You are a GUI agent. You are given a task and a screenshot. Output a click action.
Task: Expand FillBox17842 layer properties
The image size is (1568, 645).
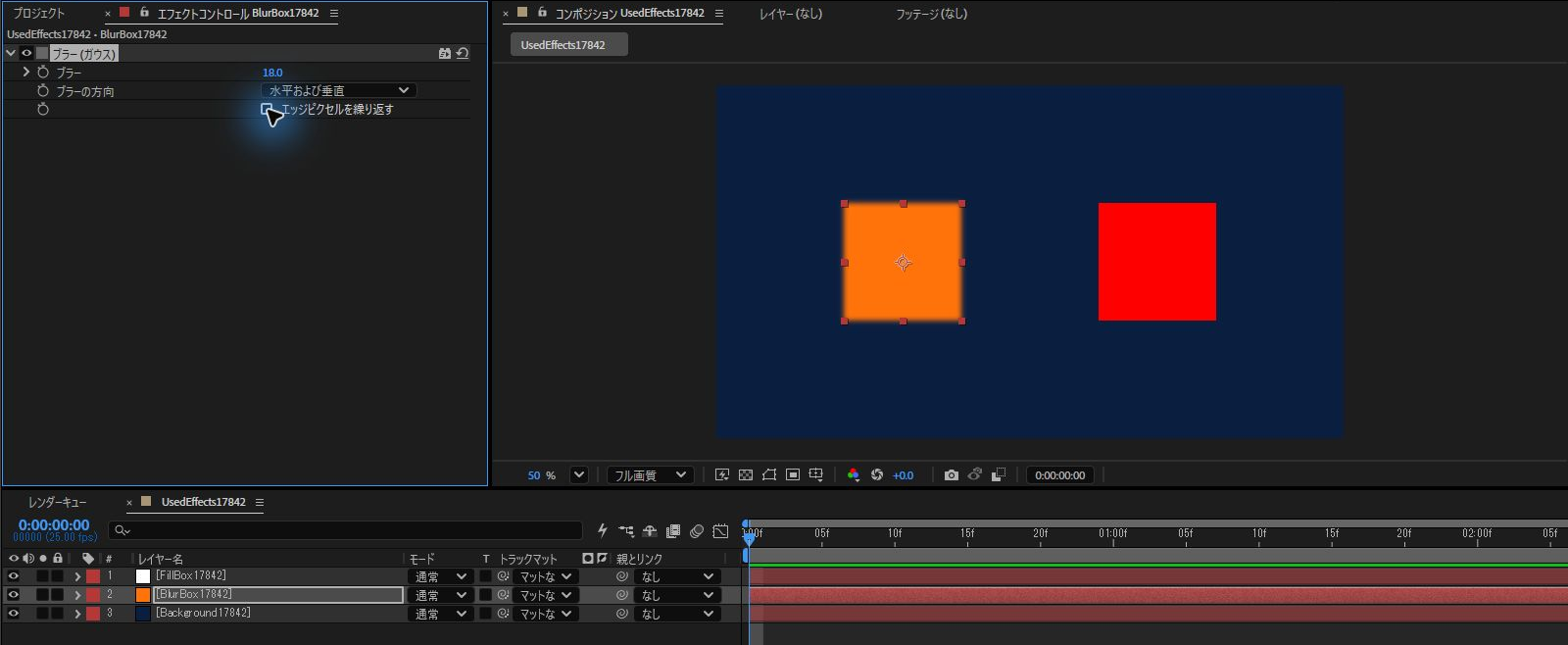tap(77, 576)
